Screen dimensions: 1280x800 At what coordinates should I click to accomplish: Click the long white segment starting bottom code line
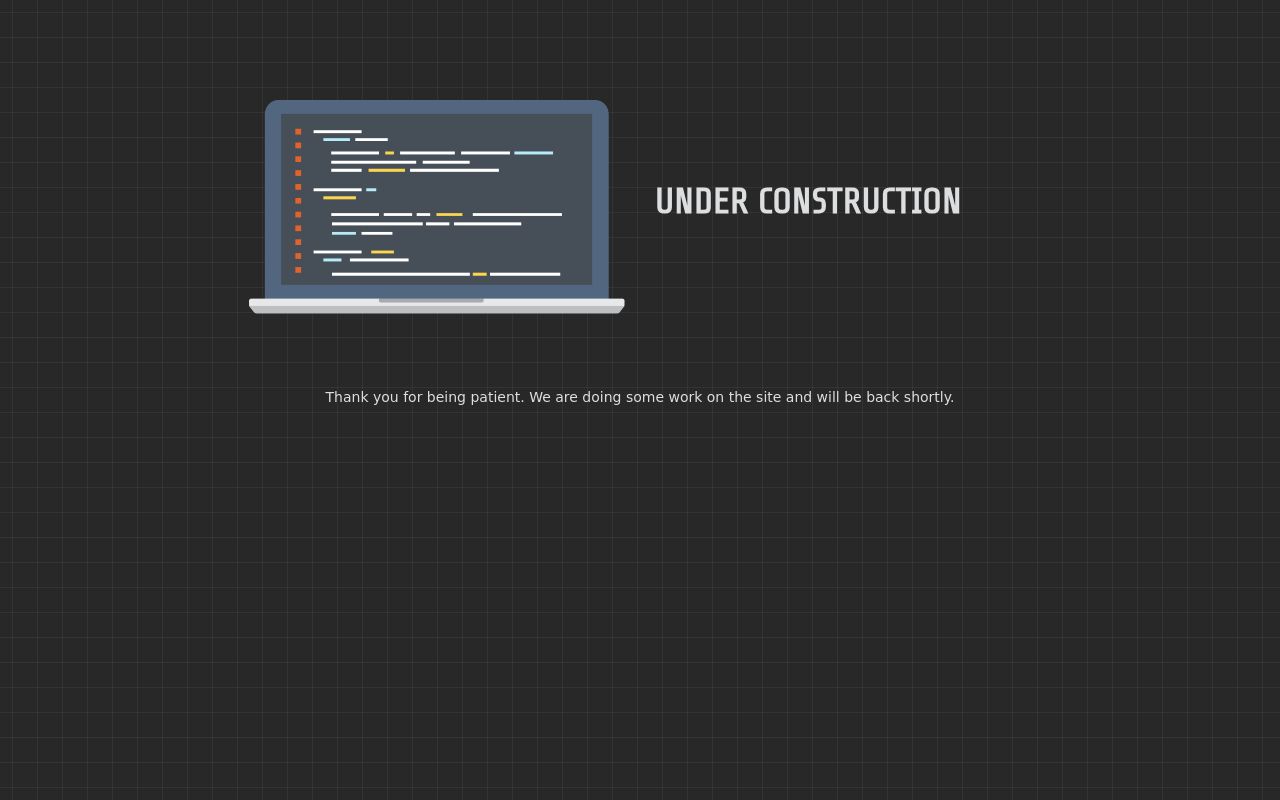click(x=400, y=274)
